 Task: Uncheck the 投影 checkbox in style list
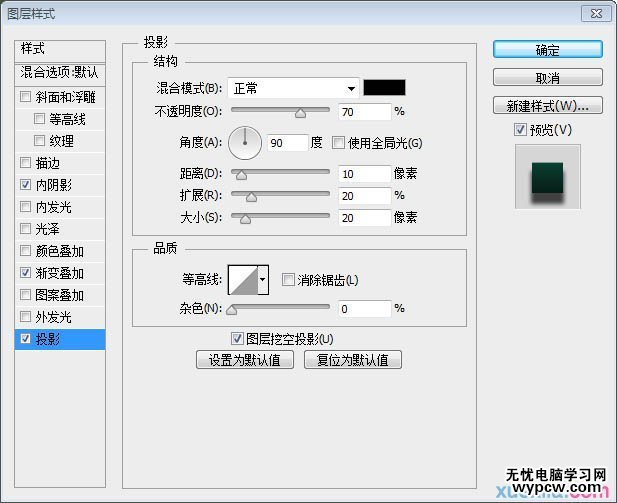pyautogui.click(x=26, y=339)
